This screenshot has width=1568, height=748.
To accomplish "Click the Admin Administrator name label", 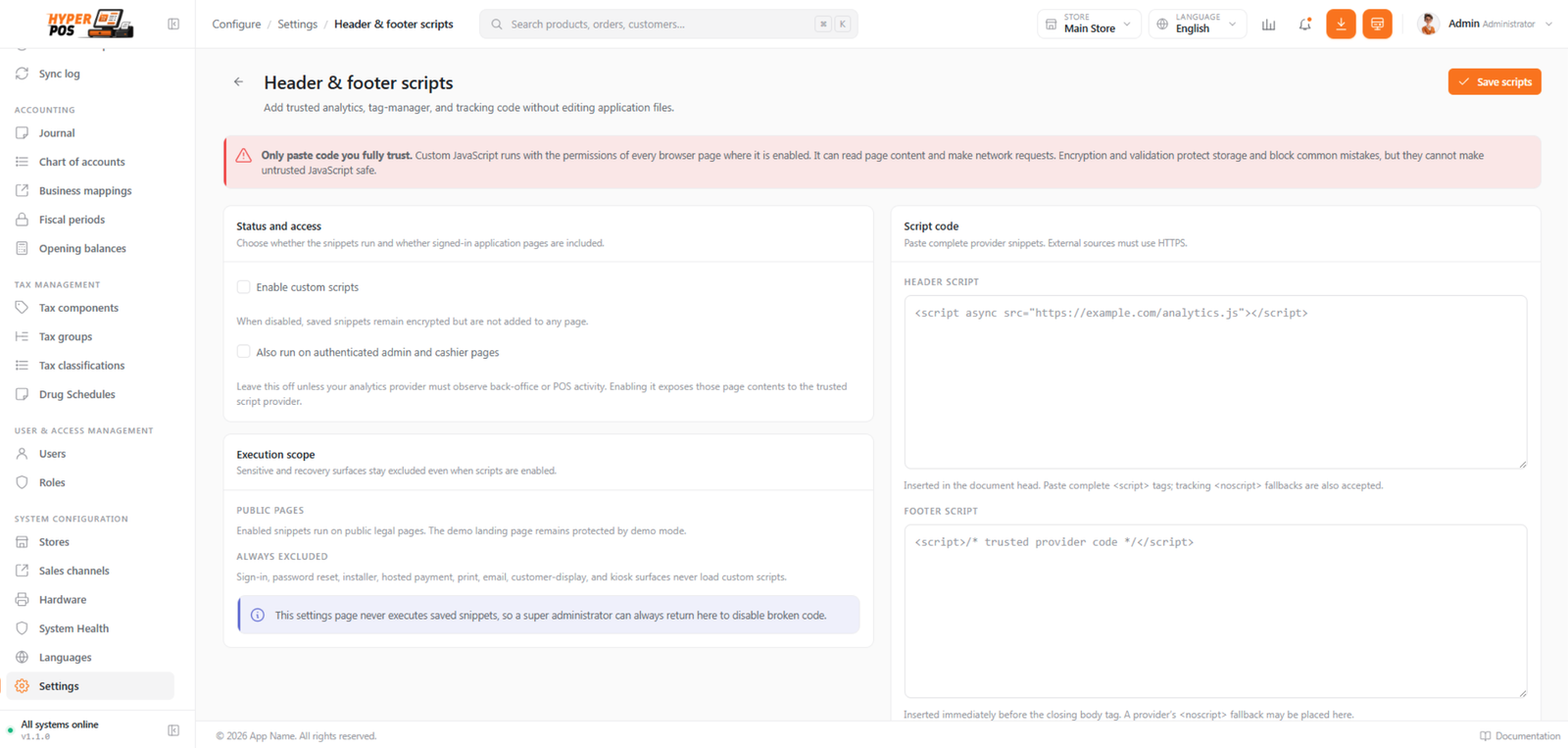I will [x=1492, y=24].
